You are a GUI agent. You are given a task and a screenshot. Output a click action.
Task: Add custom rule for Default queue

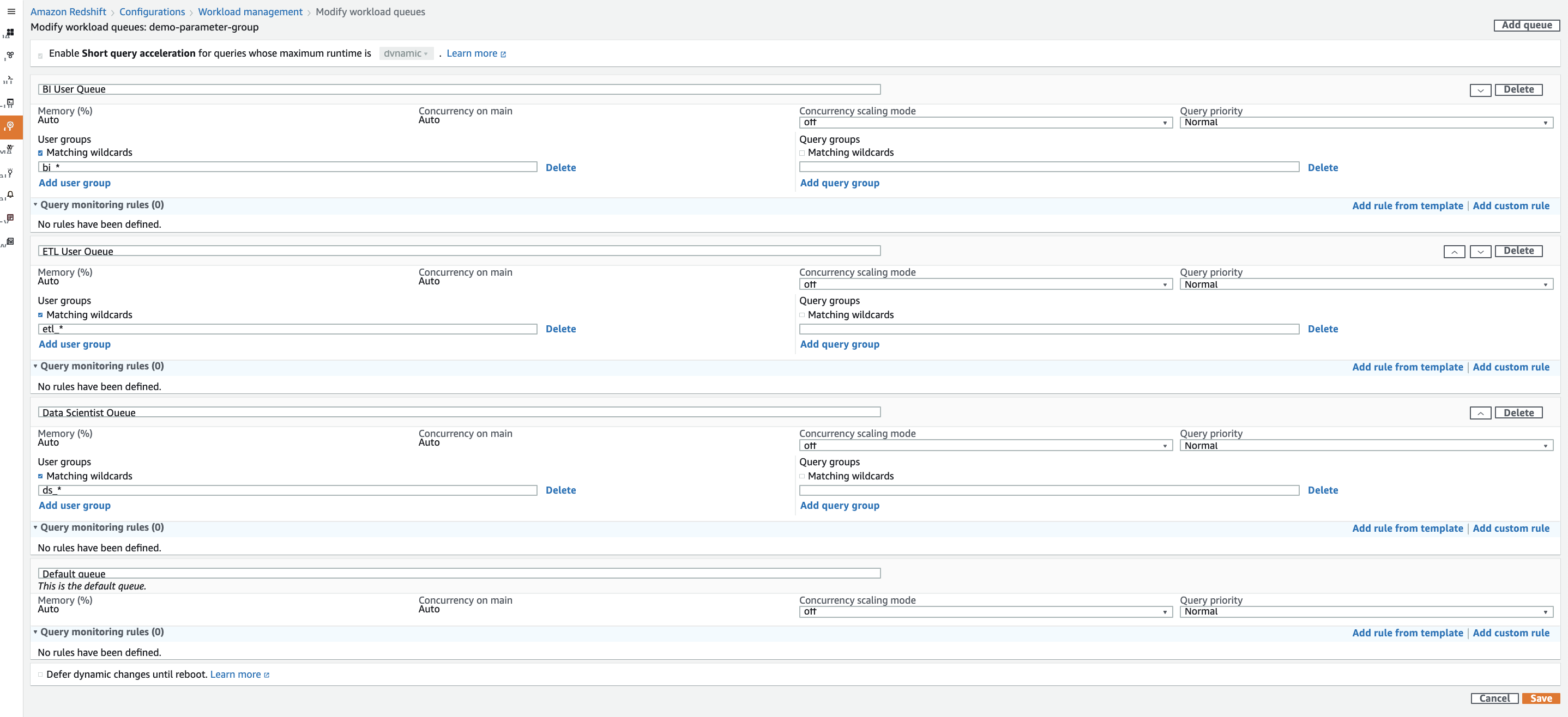(x=1511, y=633)
